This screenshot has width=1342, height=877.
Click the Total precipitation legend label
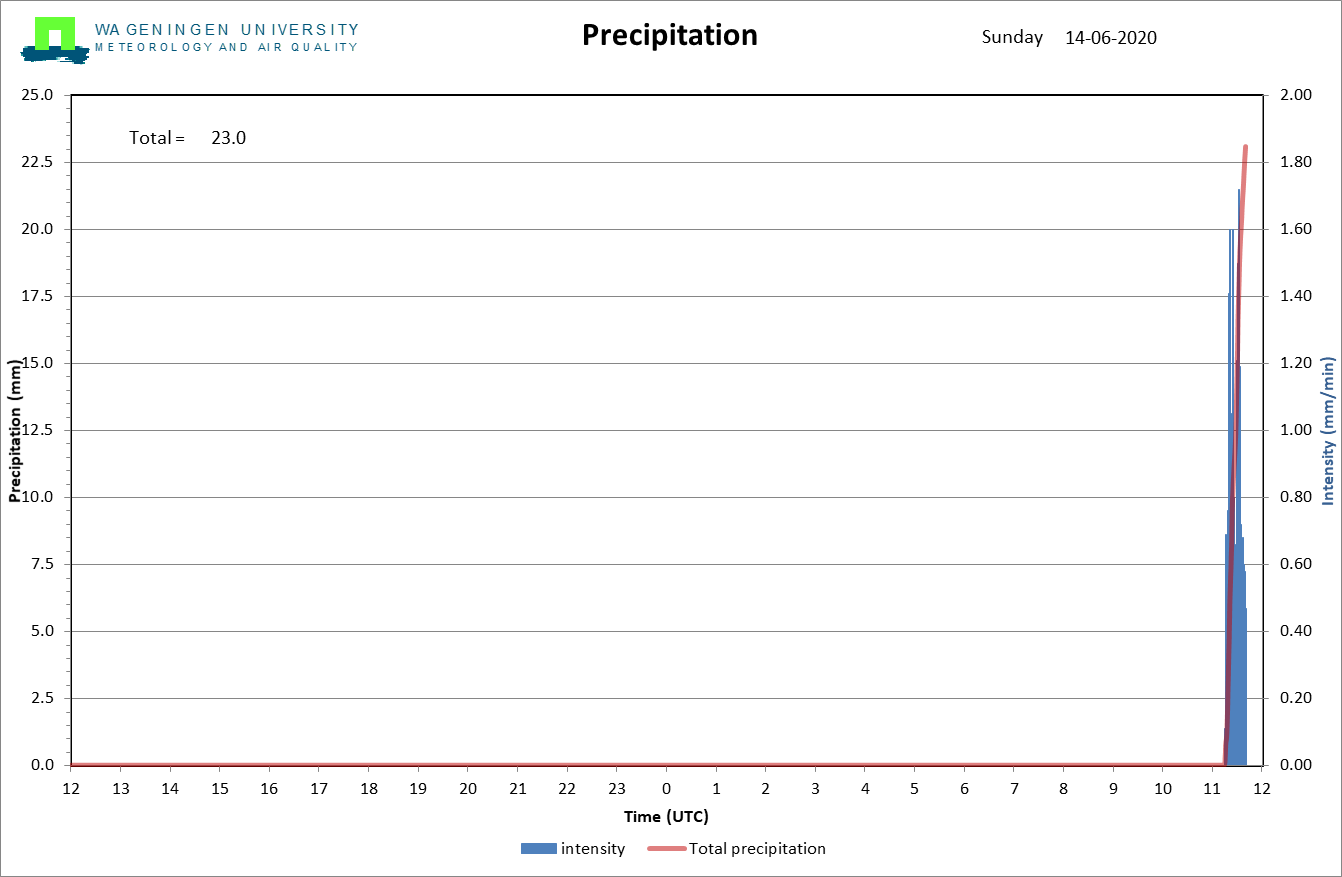point(757,849)
